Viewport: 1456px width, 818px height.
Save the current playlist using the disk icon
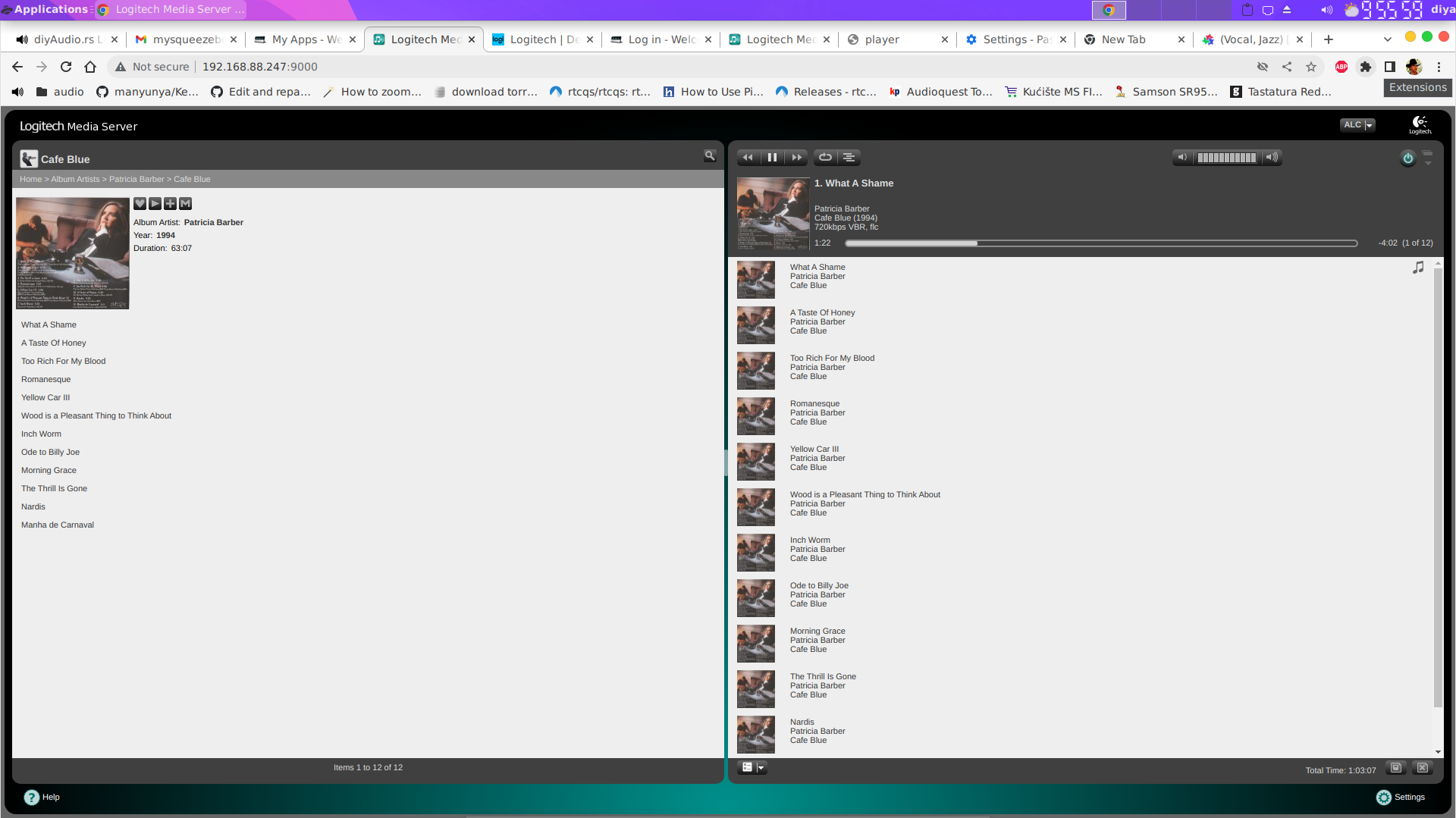point(1396,768)
